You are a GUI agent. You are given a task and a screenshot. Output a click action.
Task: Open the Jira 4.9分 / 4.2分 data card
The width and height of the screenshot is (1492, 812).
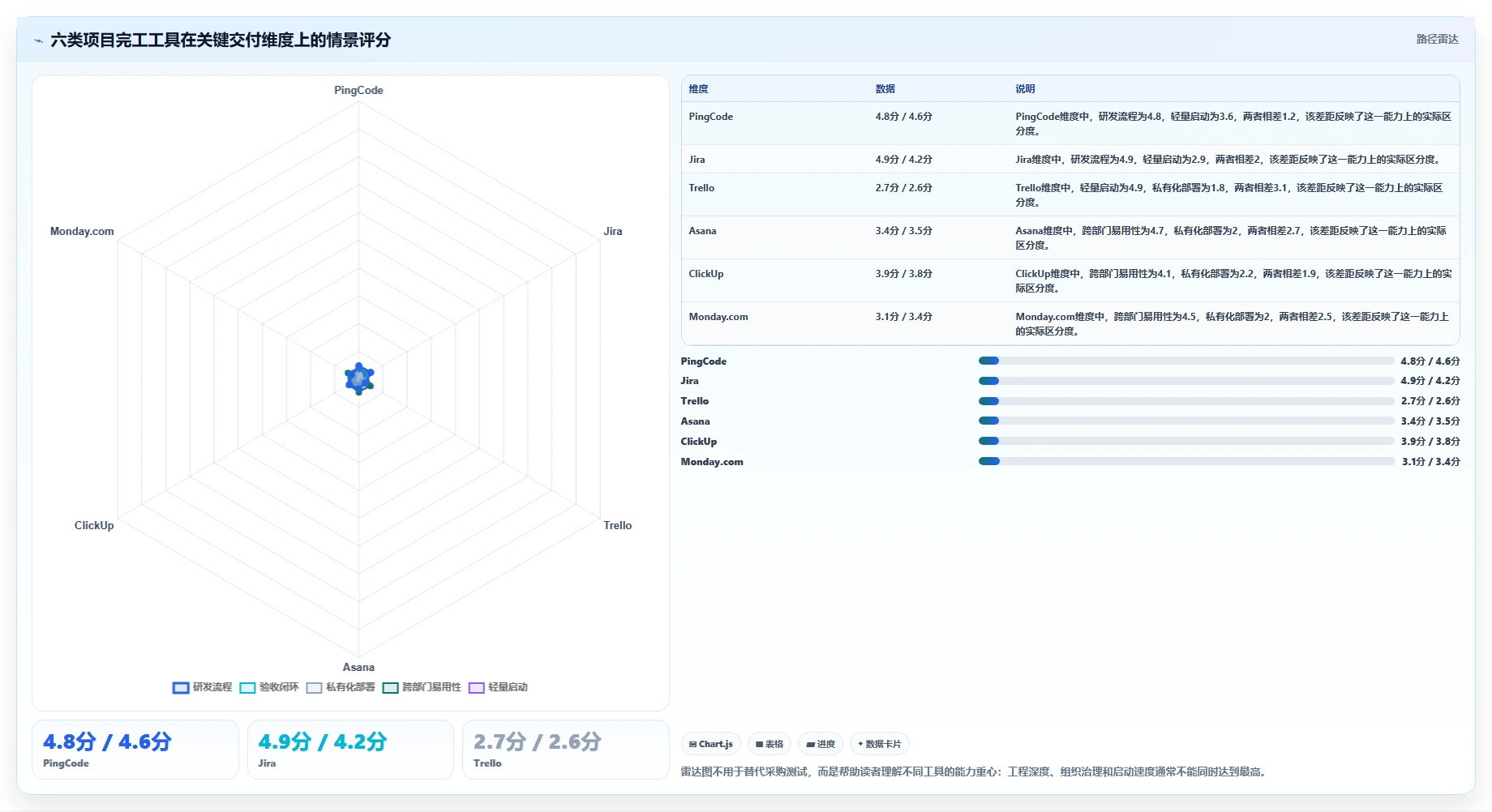(350, 750)
